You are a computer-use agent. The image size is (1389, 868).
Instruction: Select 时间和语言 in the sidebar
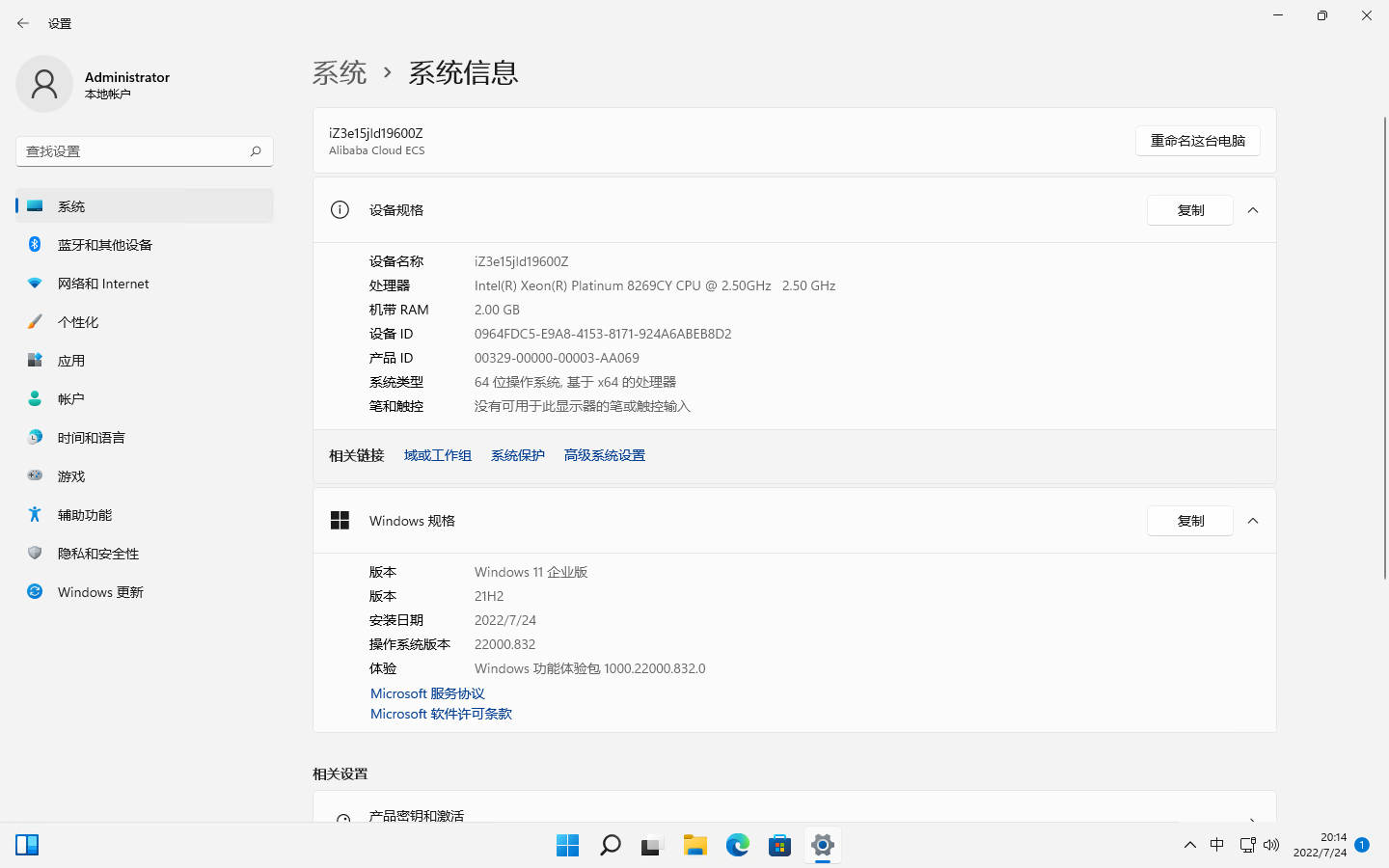[x=145, y=438]
